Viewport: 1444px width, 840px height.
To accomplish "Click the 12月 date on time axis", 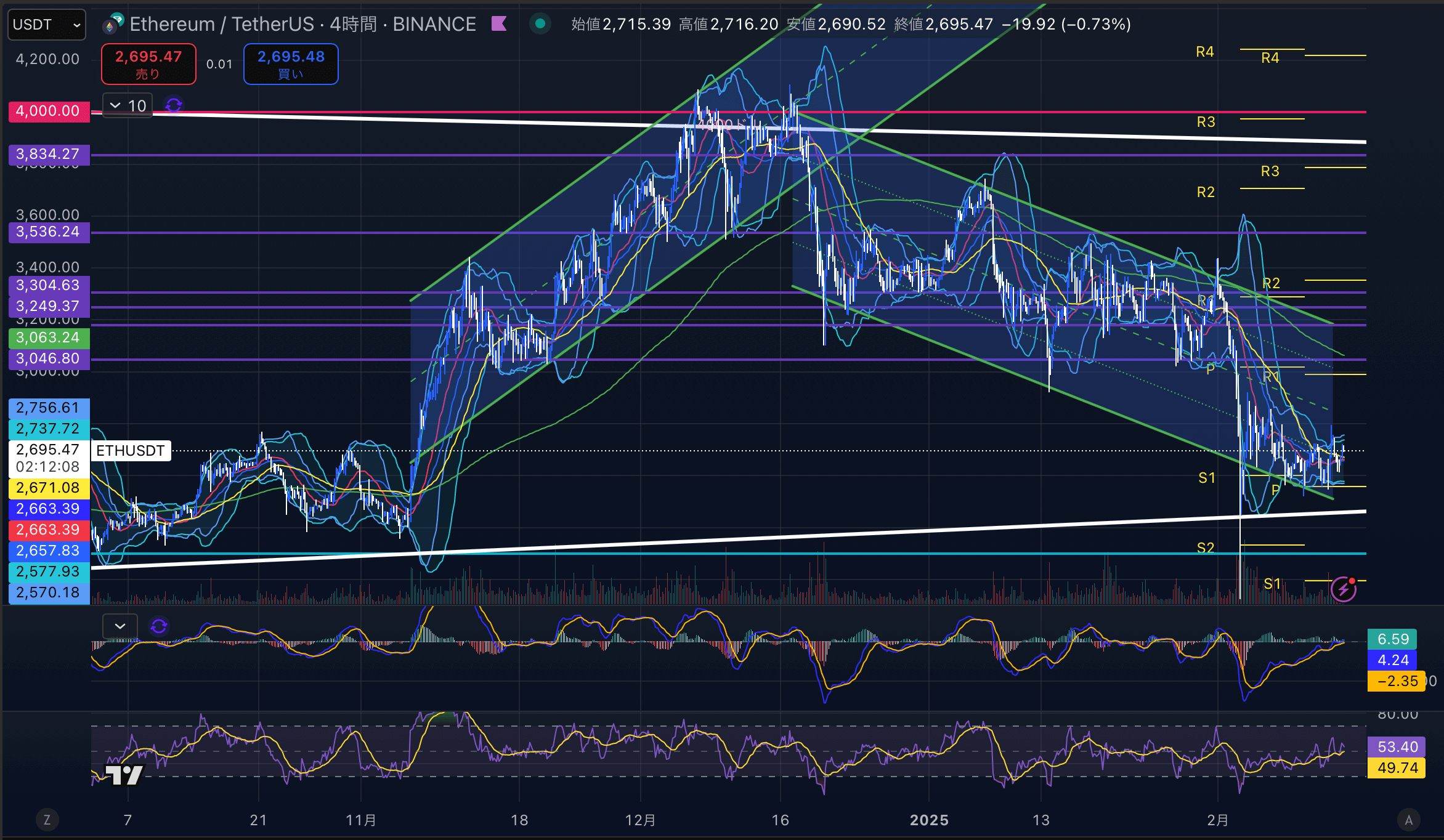I will point(641,820).
